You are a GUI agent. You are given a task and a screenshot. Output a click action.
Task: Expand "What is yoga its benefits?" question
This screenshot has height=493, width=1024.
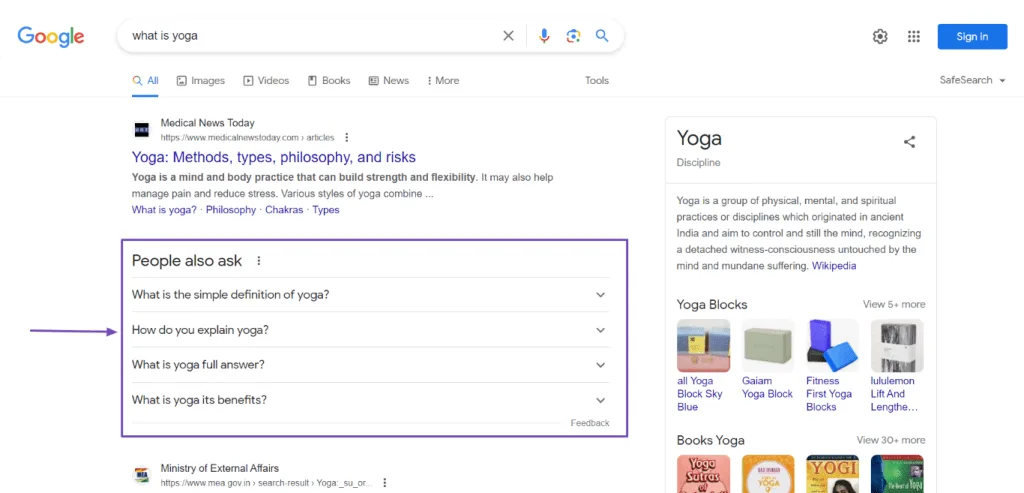[370, 400]
